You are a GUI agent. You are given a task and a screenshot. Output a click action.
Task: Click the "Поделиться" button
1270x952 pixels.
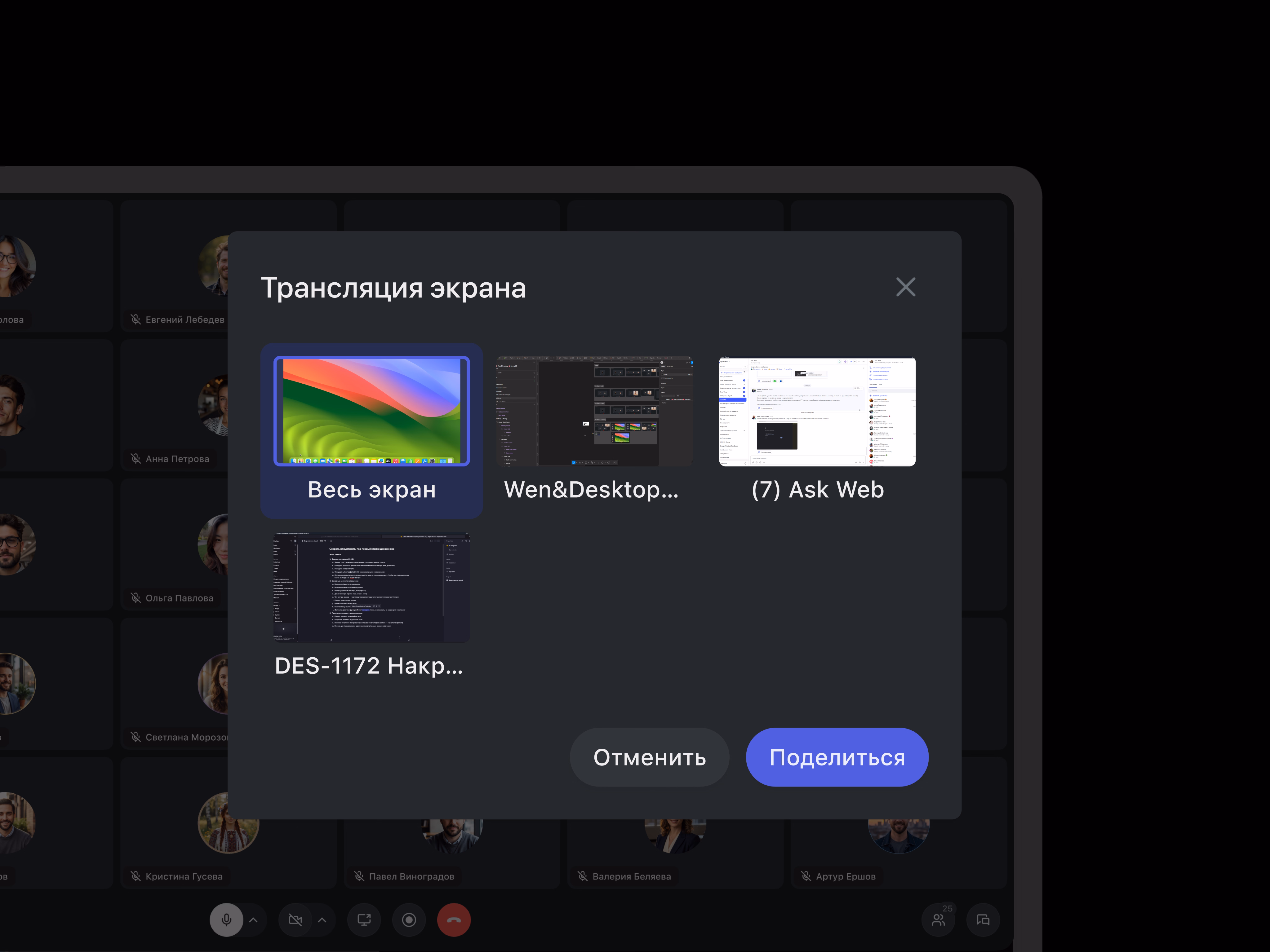pyautogui.click(x=837, y=757)
